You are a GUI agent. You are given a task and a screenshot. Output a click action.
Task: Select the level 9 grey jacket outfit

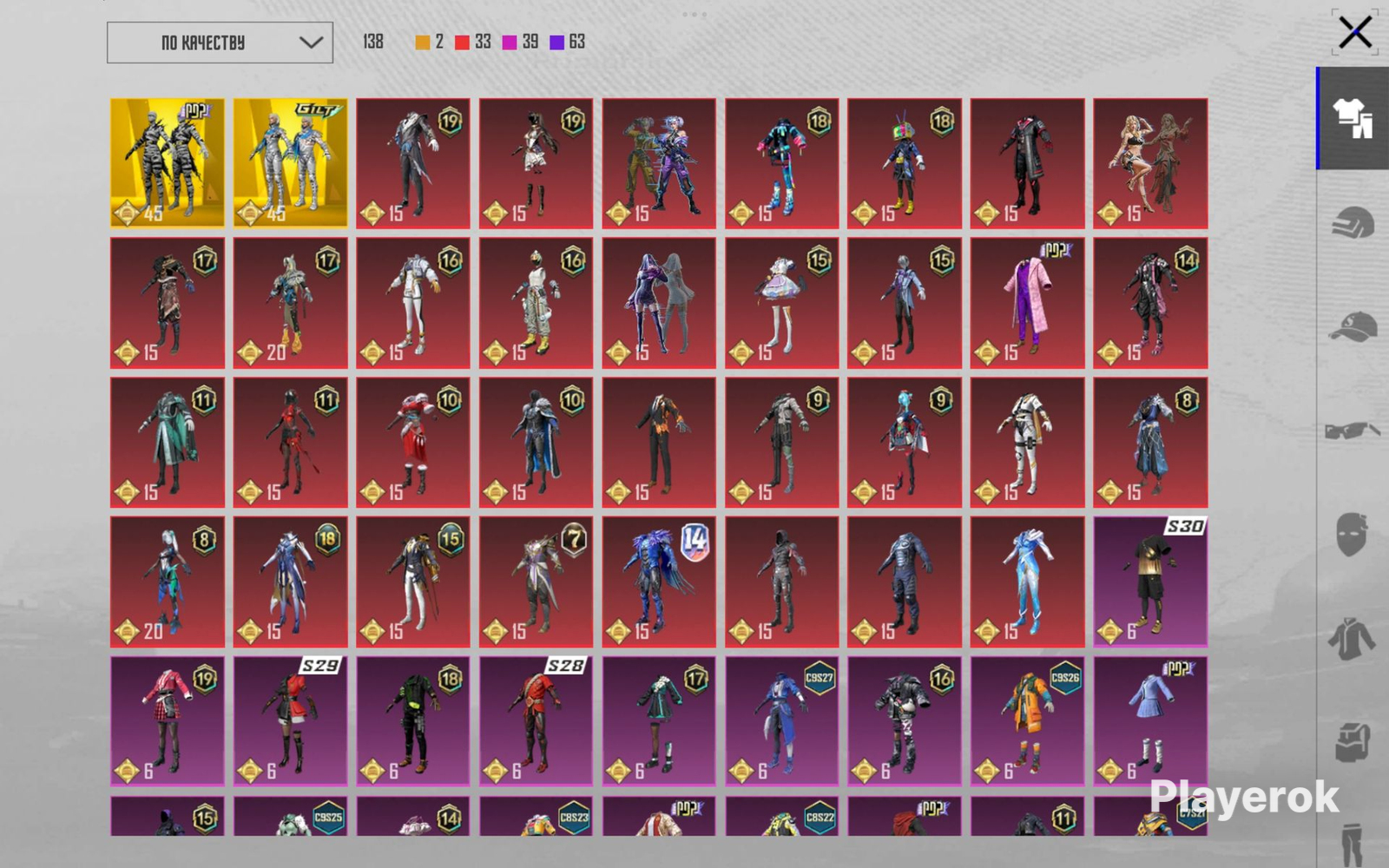(x=782, y=442)
